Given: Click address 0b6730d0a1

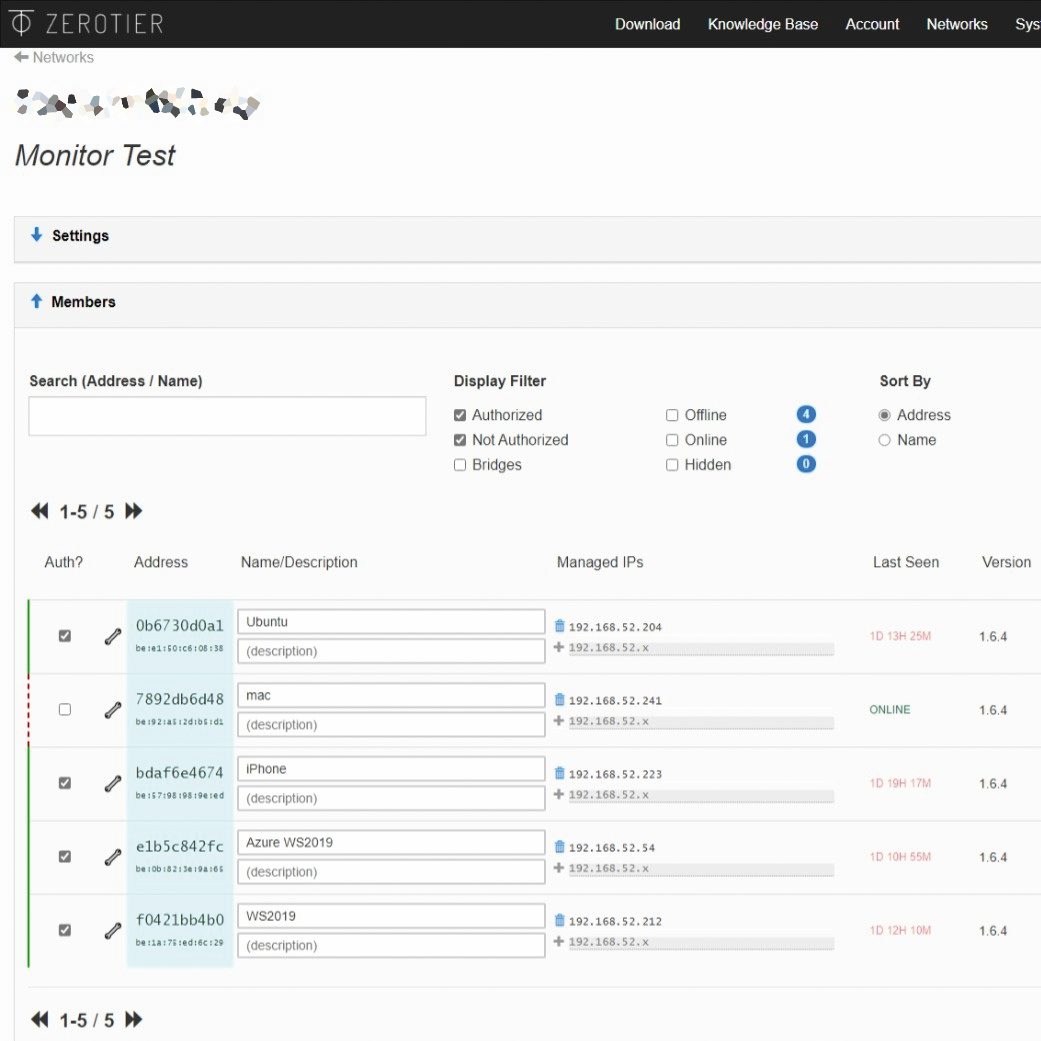Looking at the screenshot, I should 179,625.
